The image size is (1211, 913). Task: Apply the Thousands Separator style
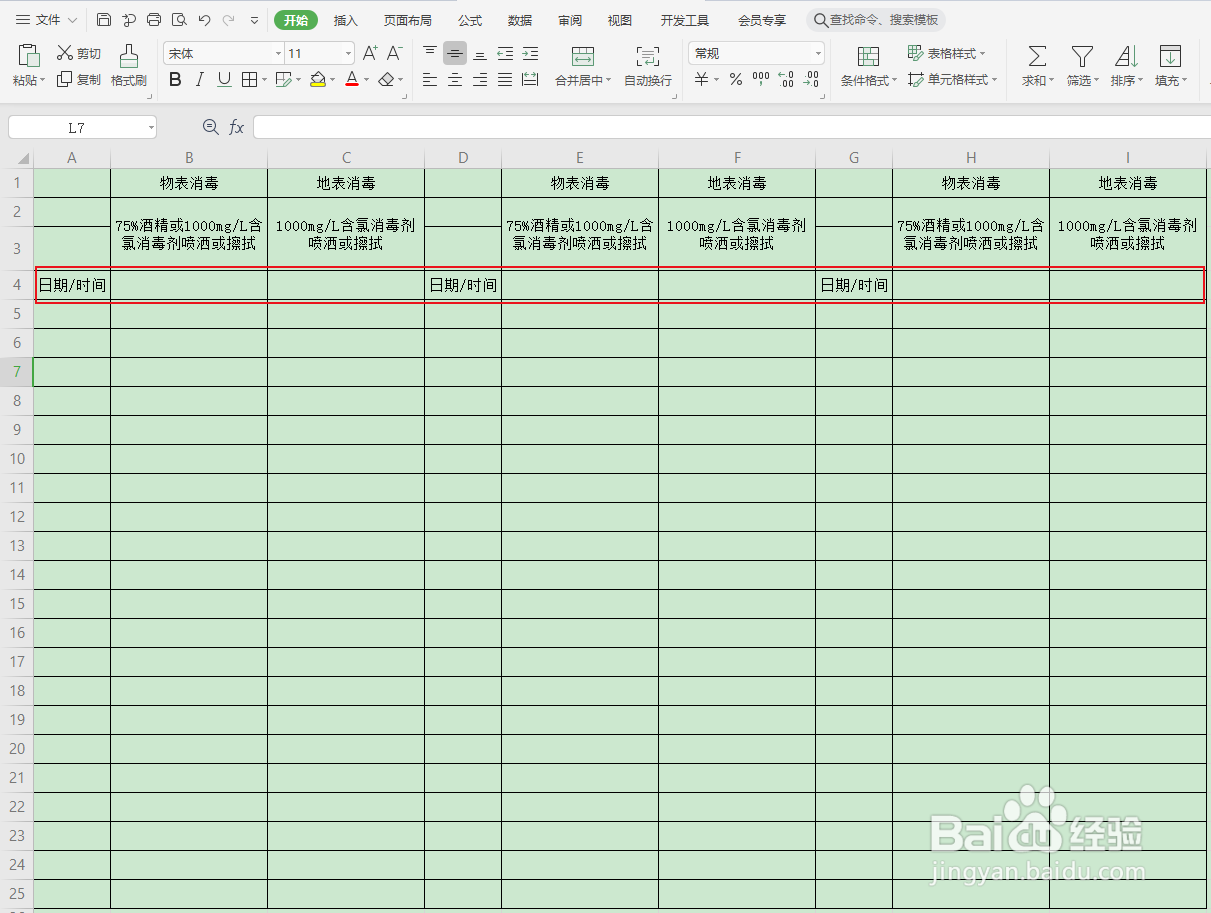coord(761,80)
